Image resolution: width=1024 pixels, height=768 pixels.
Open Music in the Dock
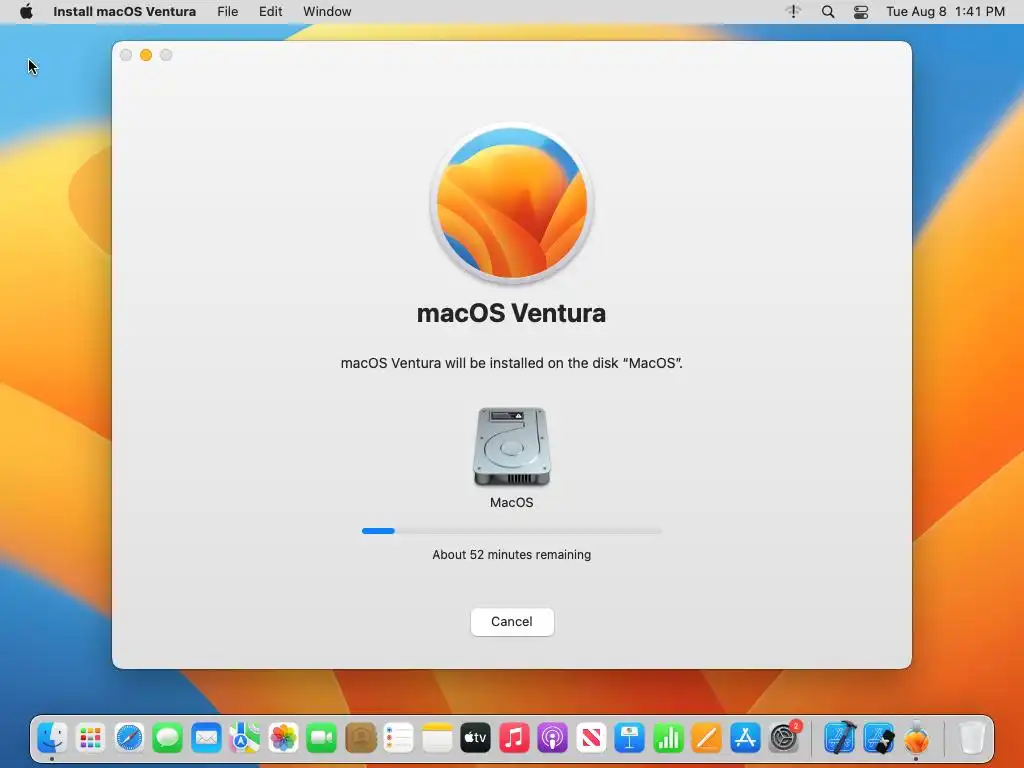(514, 739)
